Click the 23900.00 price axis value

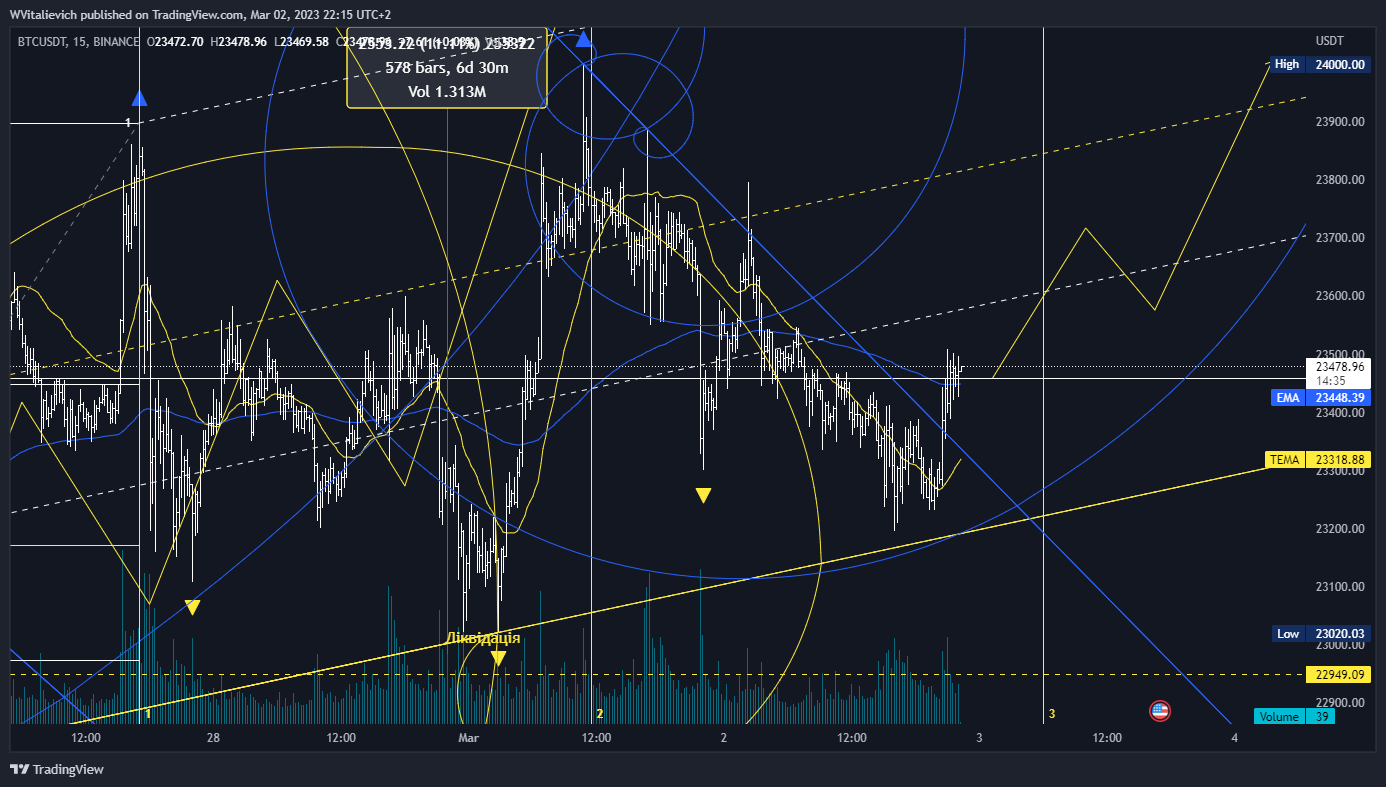(1340, 122)
